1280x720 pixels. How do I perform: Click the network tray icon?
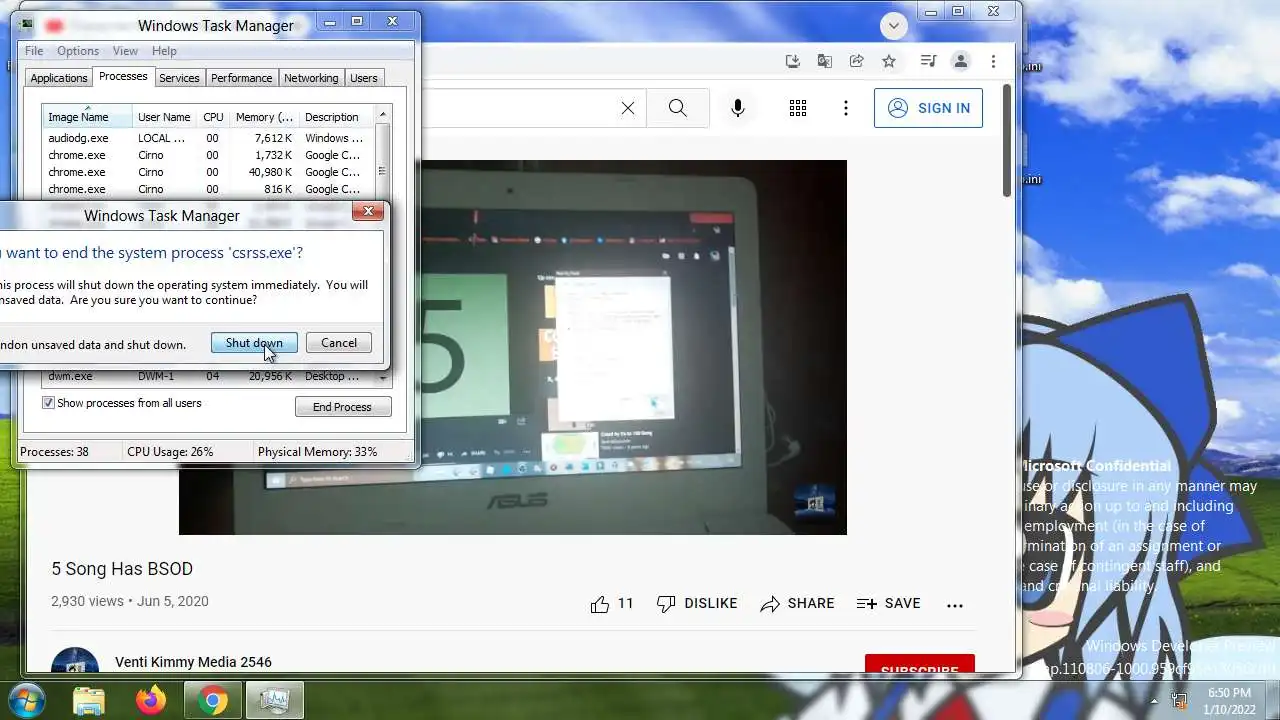(1180, 700)
